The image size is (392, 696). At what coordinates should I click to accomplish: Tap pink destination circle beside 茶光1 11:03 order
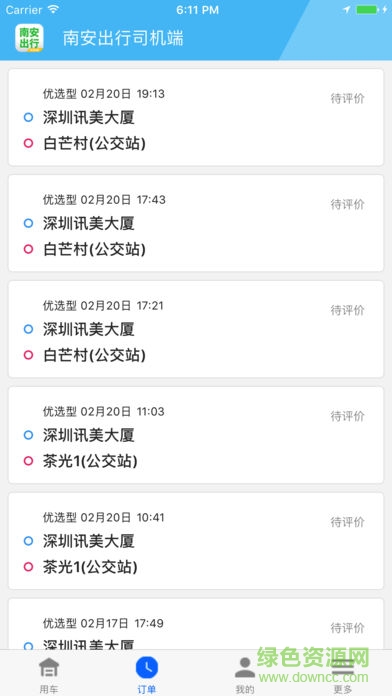28,461
